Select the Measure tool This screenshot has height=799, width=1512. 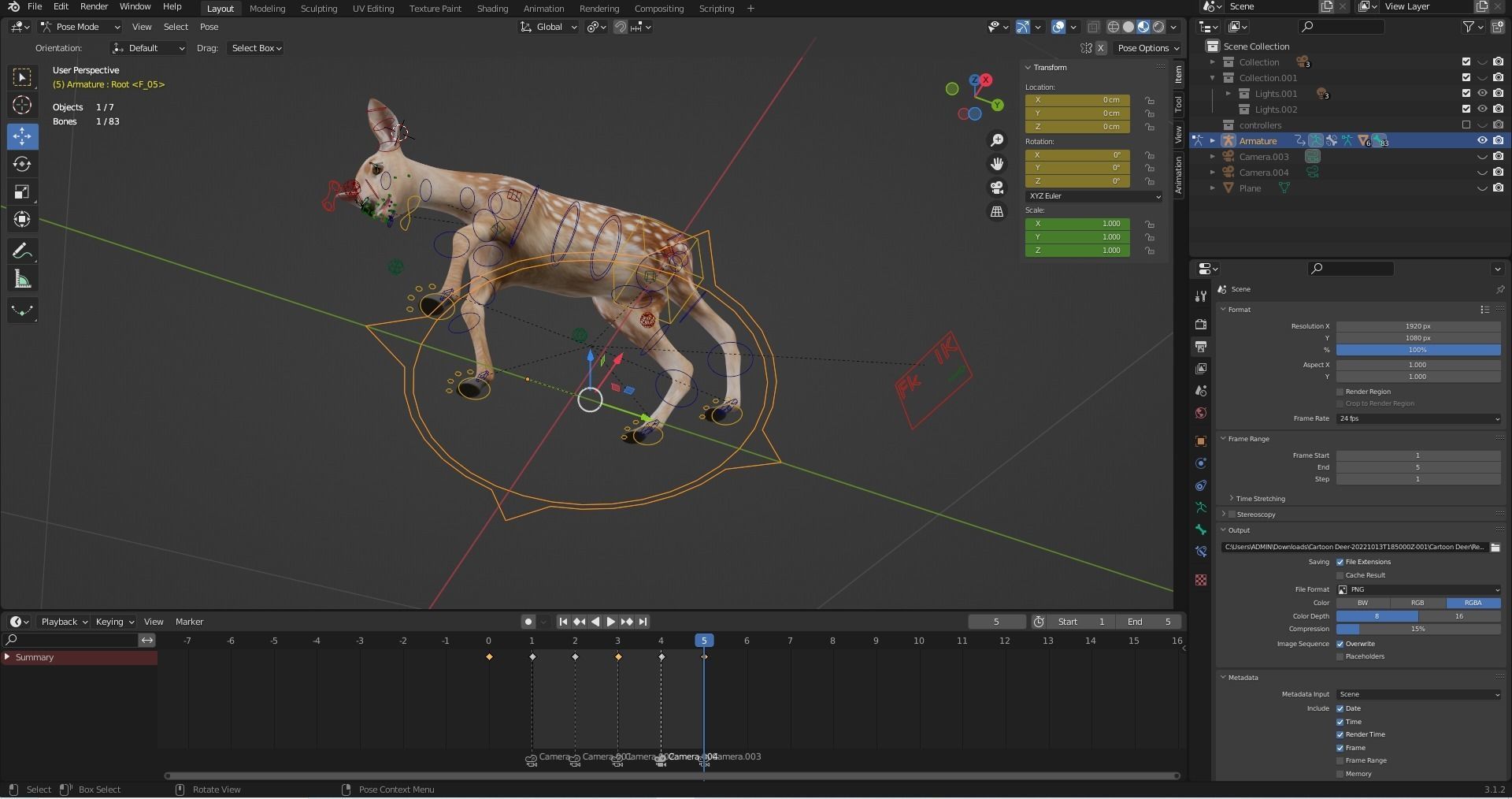pos(22,280)
